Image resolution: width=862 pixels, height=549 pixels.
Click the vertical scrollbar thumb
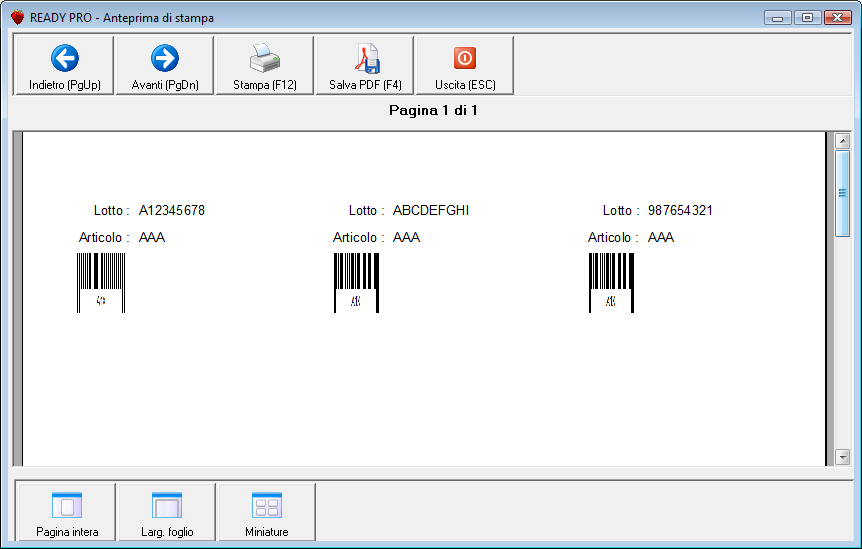click(842, 193)
